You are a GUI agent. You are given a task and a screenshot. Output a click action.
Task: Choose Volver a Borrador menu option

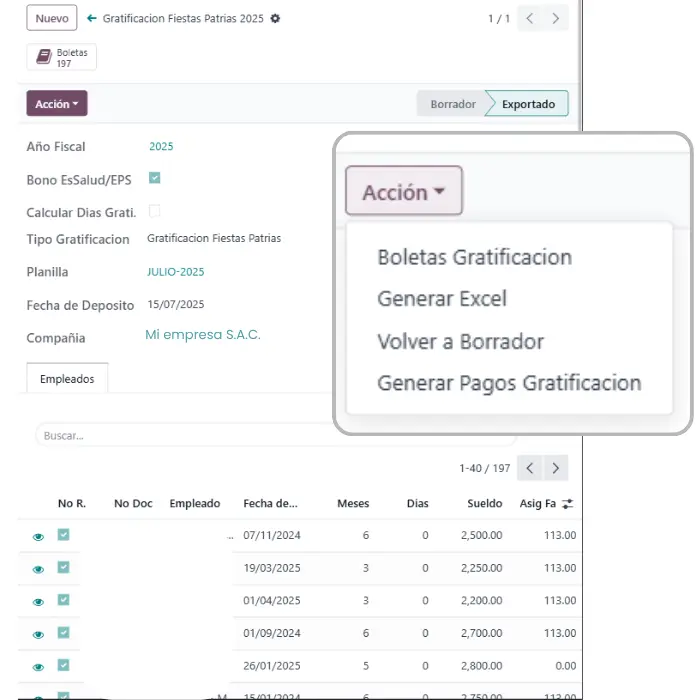pos(460,341)
